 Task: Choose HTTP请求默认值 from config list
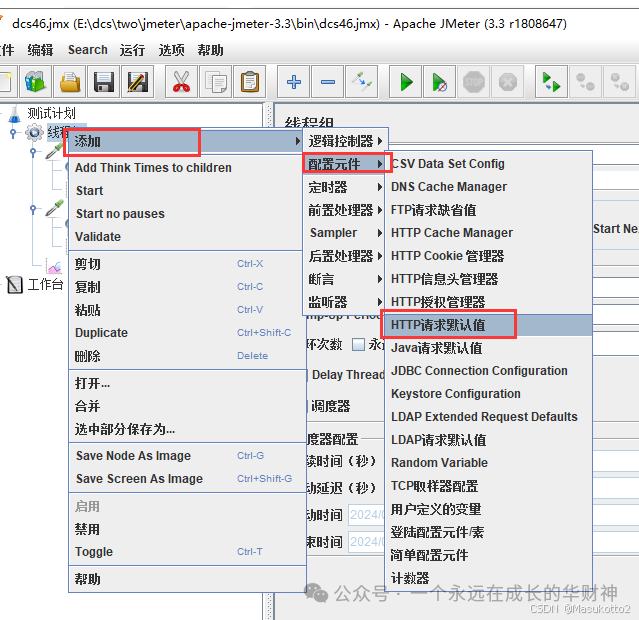point(488,325)
